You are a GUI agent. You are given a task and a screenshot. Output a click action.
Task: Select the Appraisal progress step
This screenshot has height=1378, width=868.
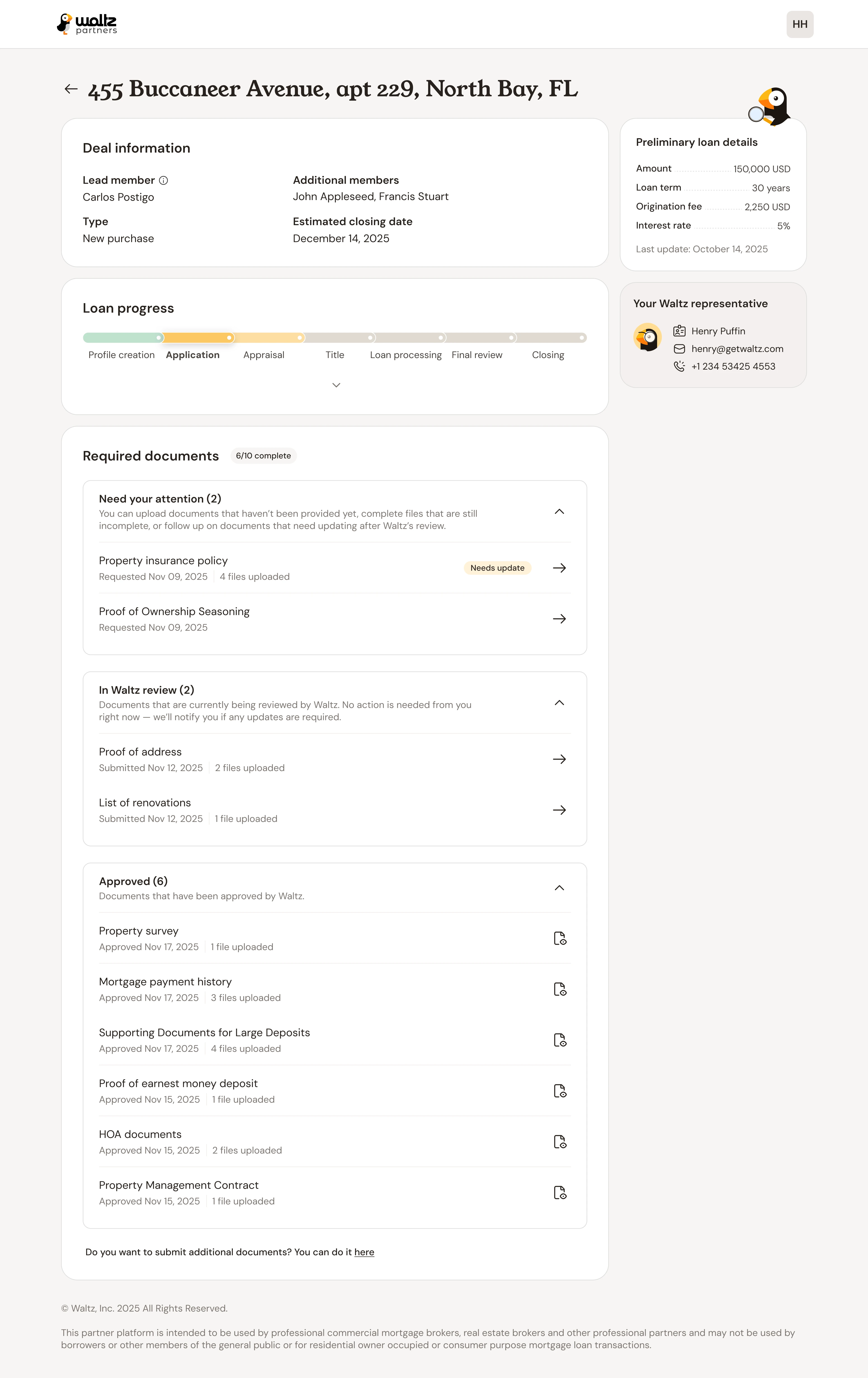coord(264,355)
